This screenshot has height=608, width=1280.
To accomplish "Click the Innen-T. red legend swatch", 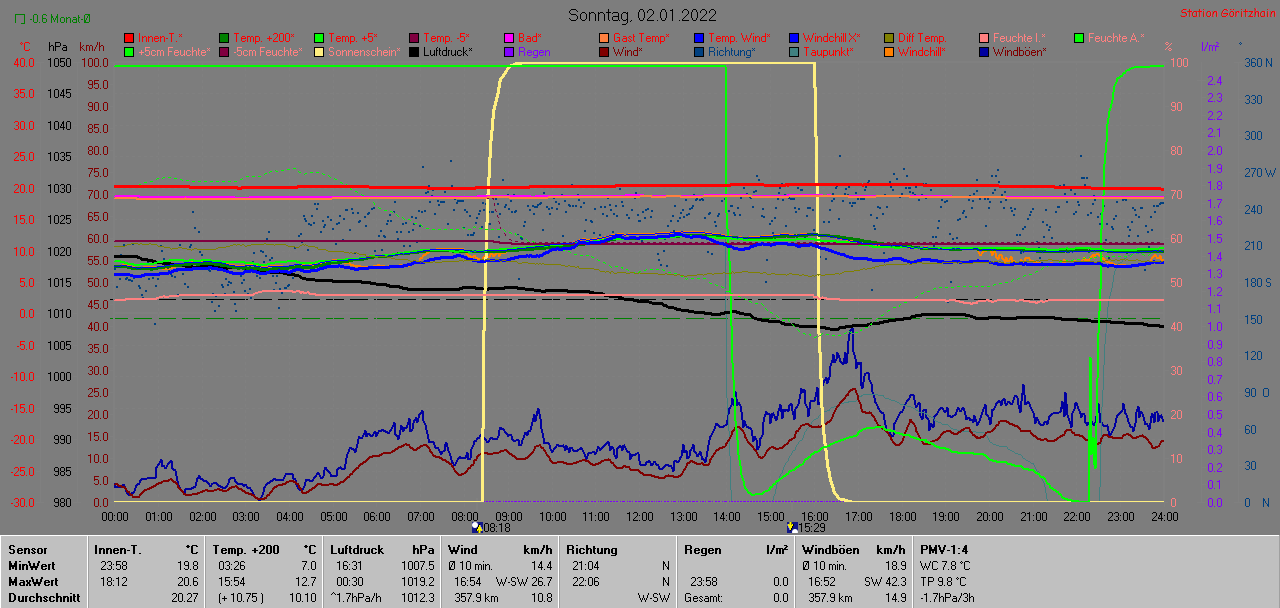I will (129, 37).
